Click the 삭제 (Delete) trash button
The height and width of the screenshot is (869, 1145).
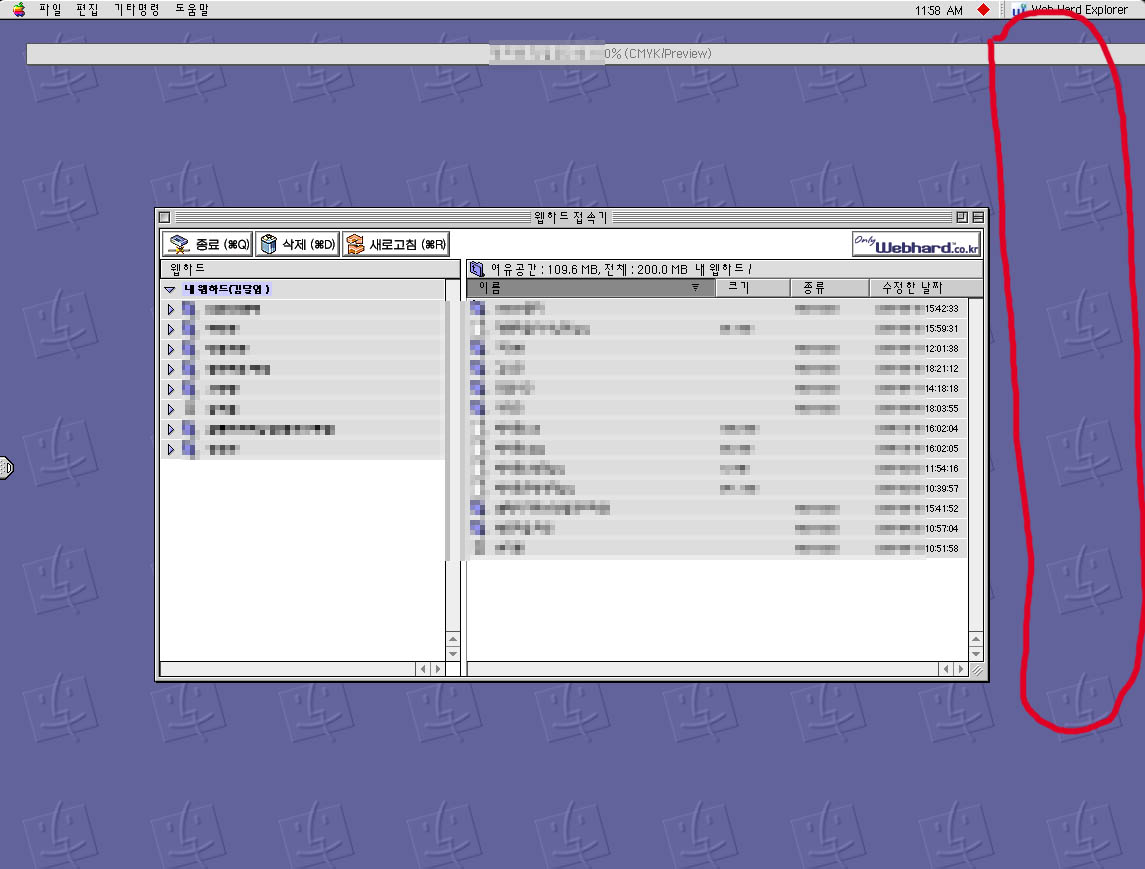[297, 244]
